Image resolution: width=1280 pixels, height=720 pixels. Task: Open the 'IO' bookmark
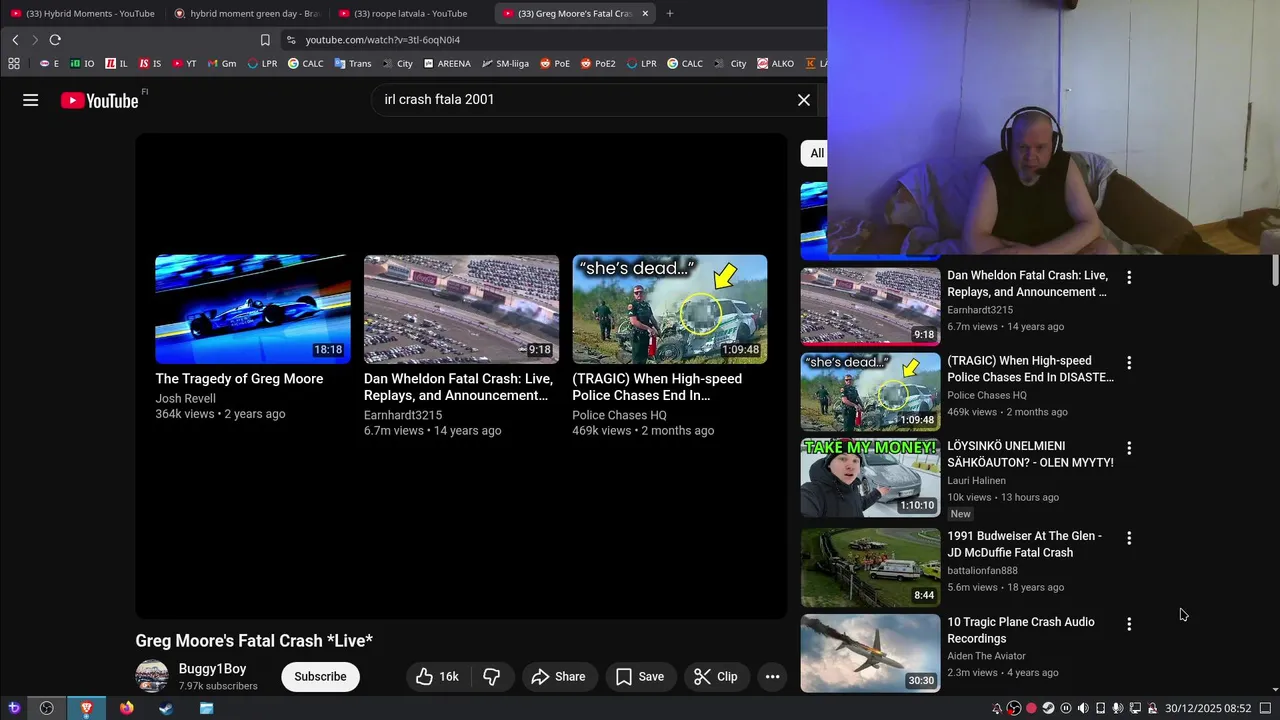pos(82,63)
